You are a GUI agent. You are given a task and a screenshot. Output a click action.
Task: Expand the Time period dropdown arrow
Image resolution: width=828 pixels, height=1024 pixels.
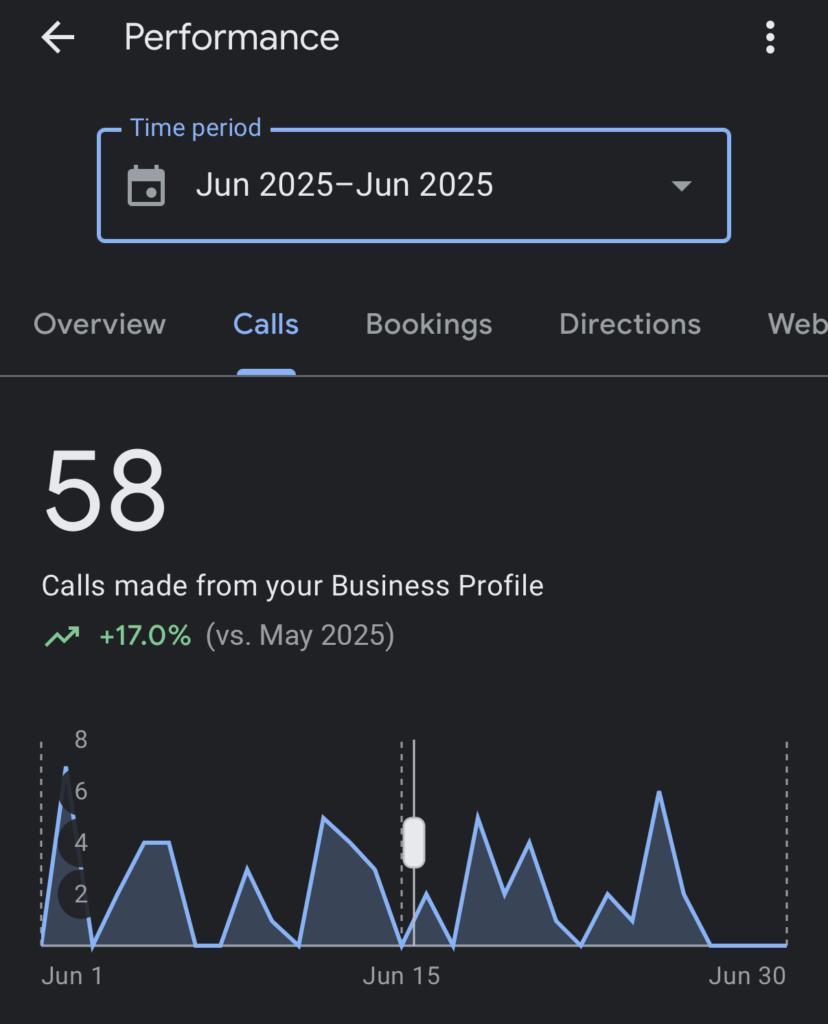(681, 186)
